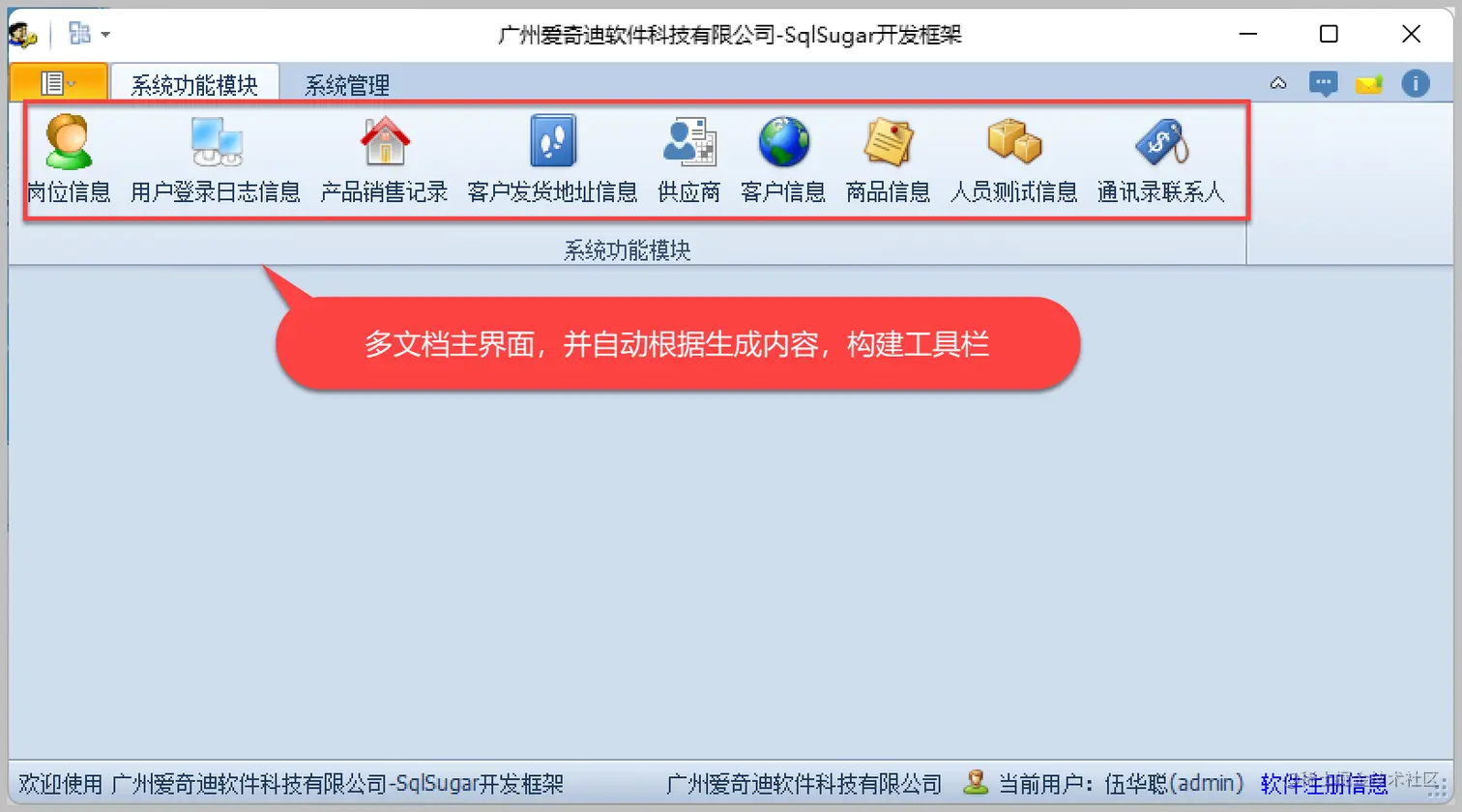Click the 欢迎使用 welcome status text

[x=291, y=784]
